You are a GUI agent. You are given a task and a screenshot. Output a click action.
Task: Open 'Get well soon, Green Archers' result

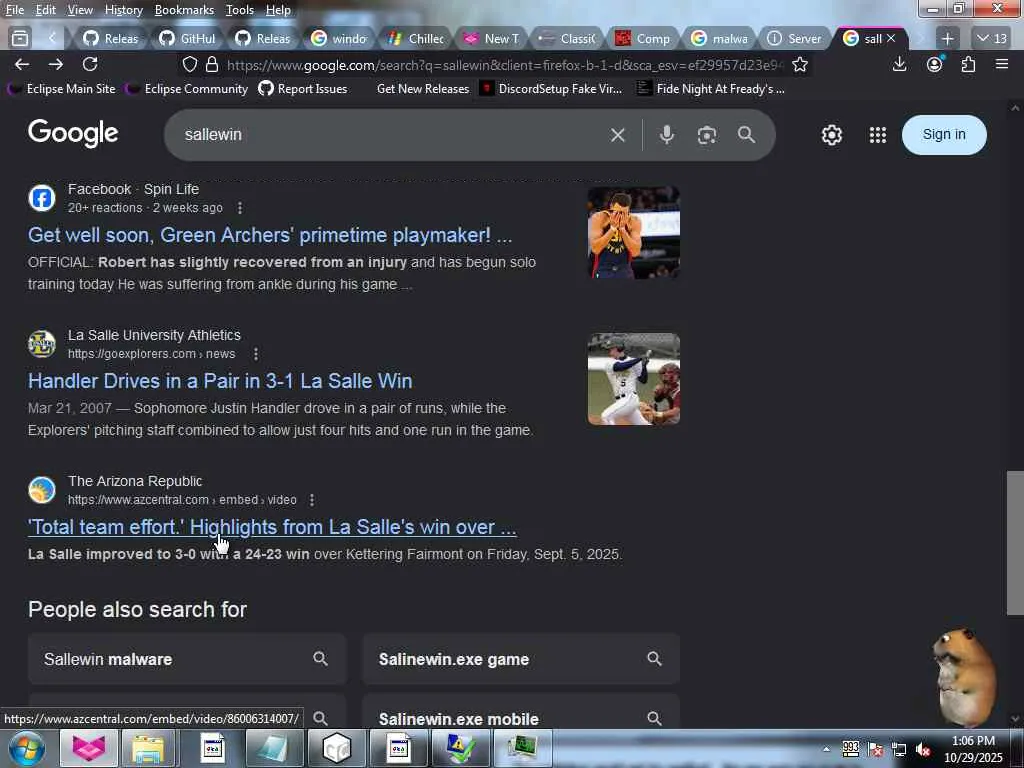(270, 234)
